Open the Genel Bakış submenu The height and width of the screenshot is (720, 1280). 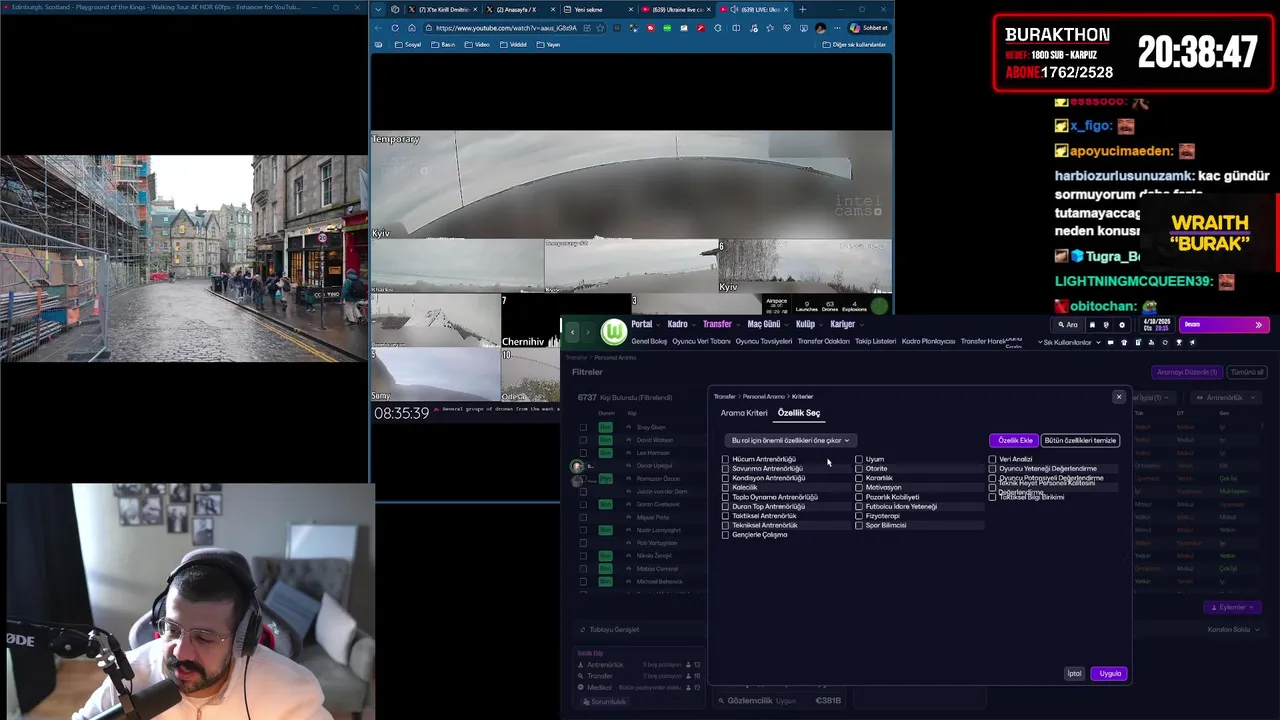pyautogui.click(x=649, y=341)
